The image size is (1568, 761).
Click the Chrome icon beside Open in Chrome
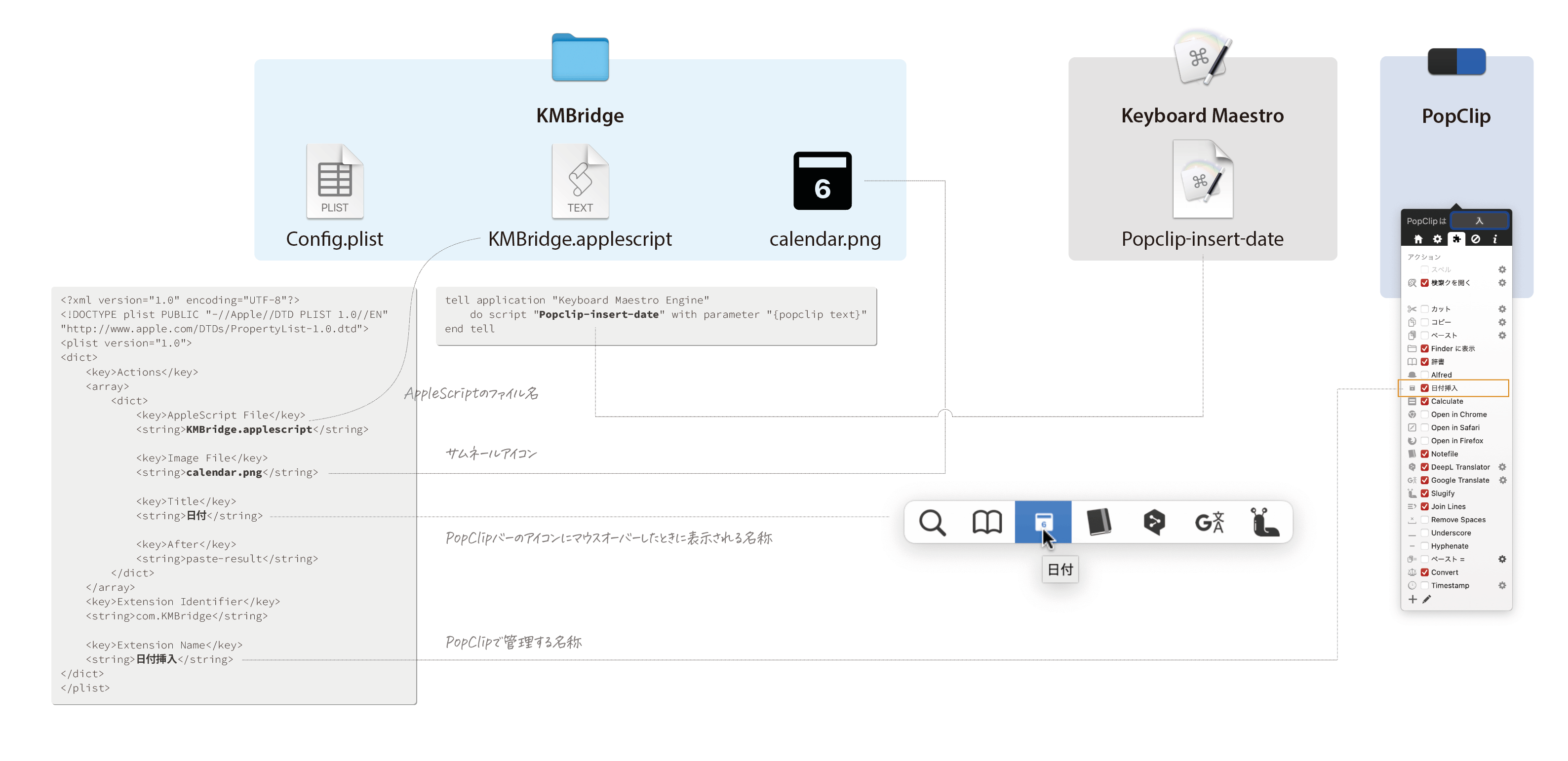click(1411, 414)
